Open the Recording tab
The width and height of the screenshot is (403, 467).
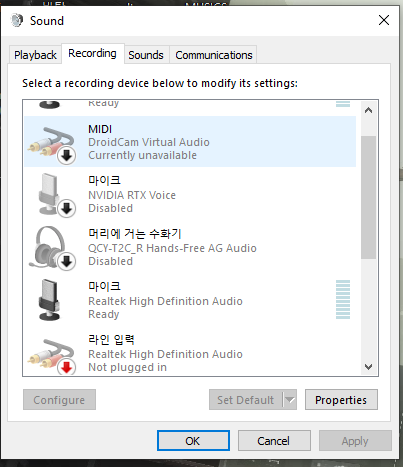tap(92, 53)
